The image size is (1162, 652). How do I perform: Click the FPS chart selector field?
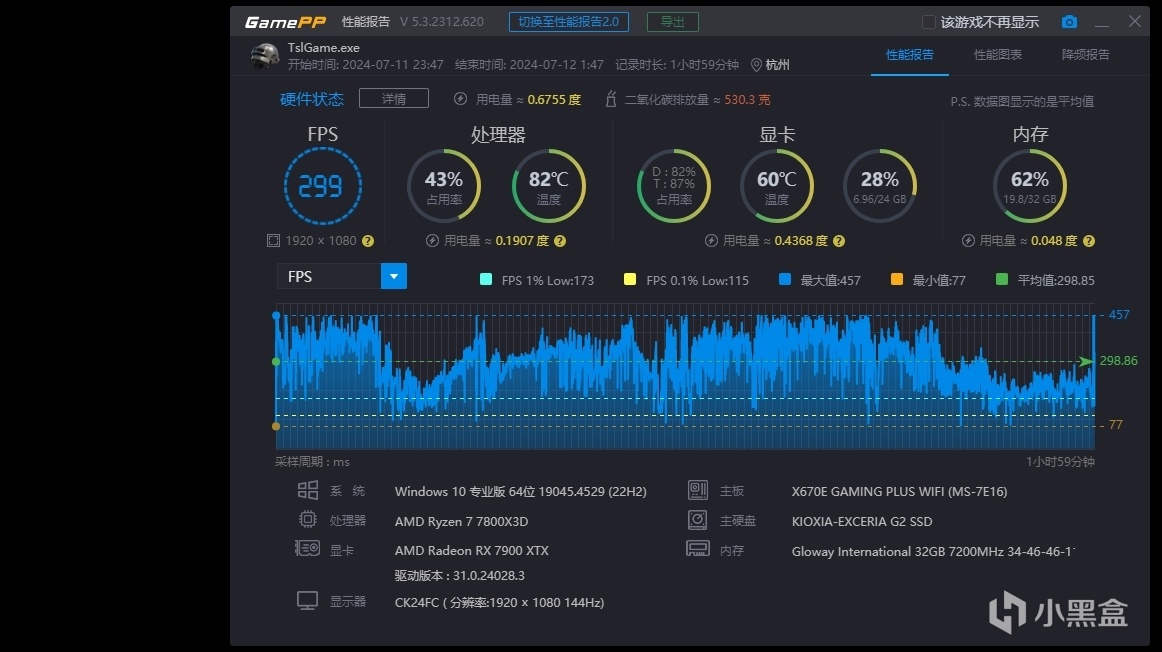342,276
